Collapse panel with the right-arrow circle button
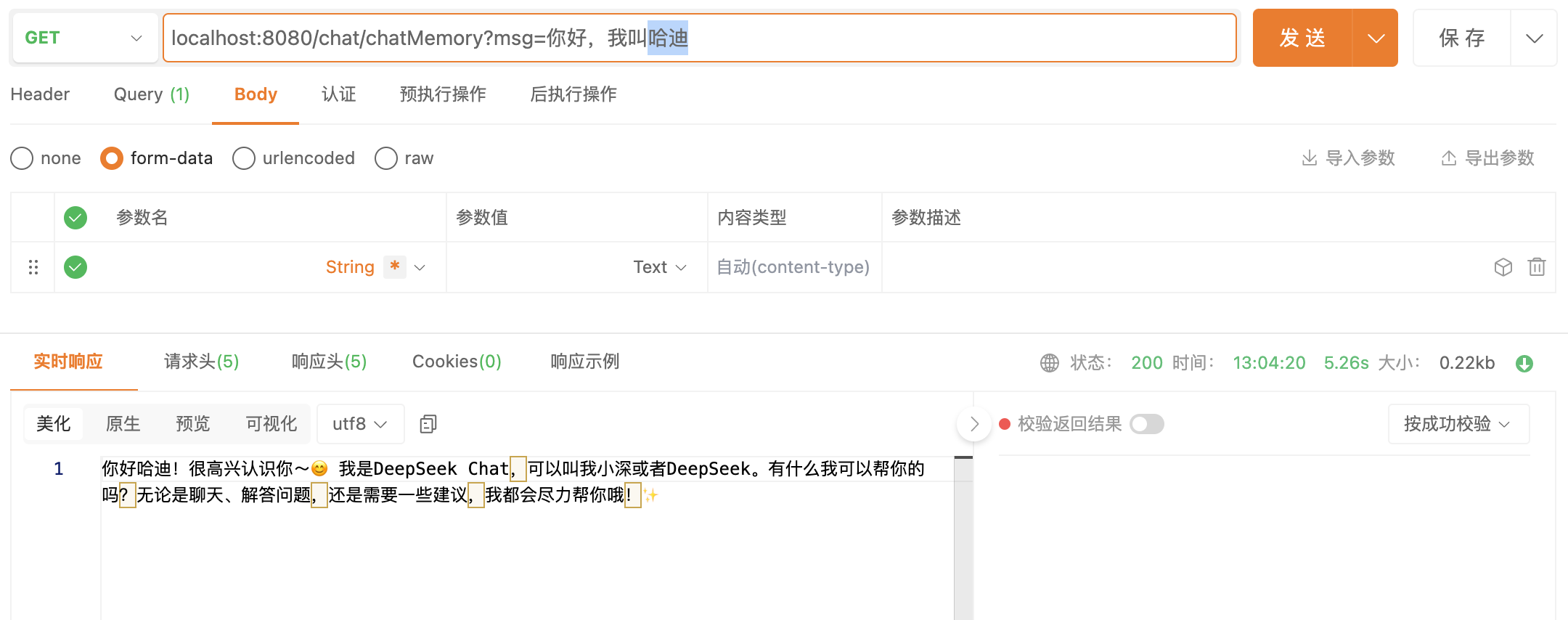 (x=974, y=424)
